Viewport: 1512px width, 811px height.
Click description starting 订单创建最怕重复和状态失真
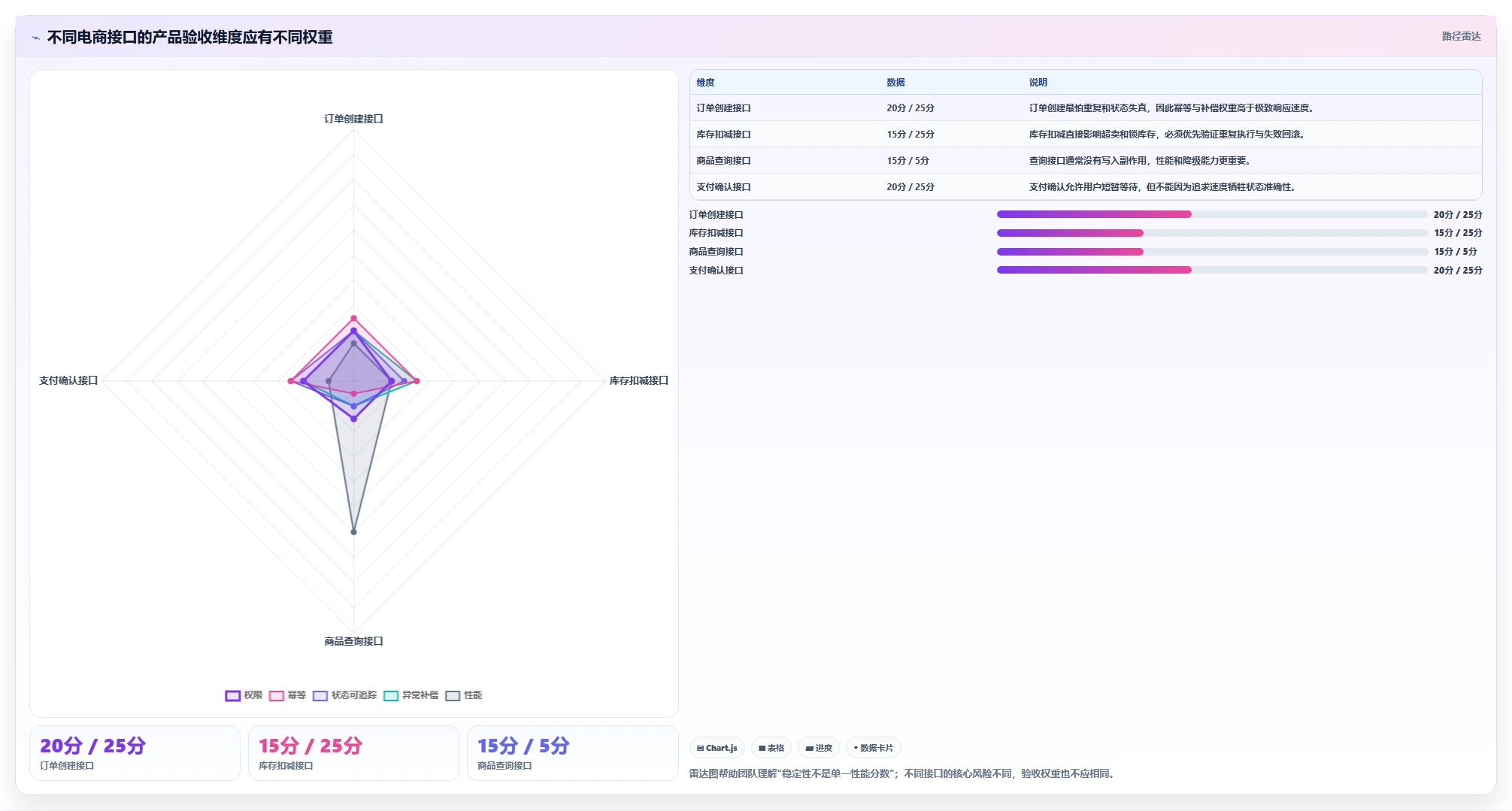click(1171, 108)
